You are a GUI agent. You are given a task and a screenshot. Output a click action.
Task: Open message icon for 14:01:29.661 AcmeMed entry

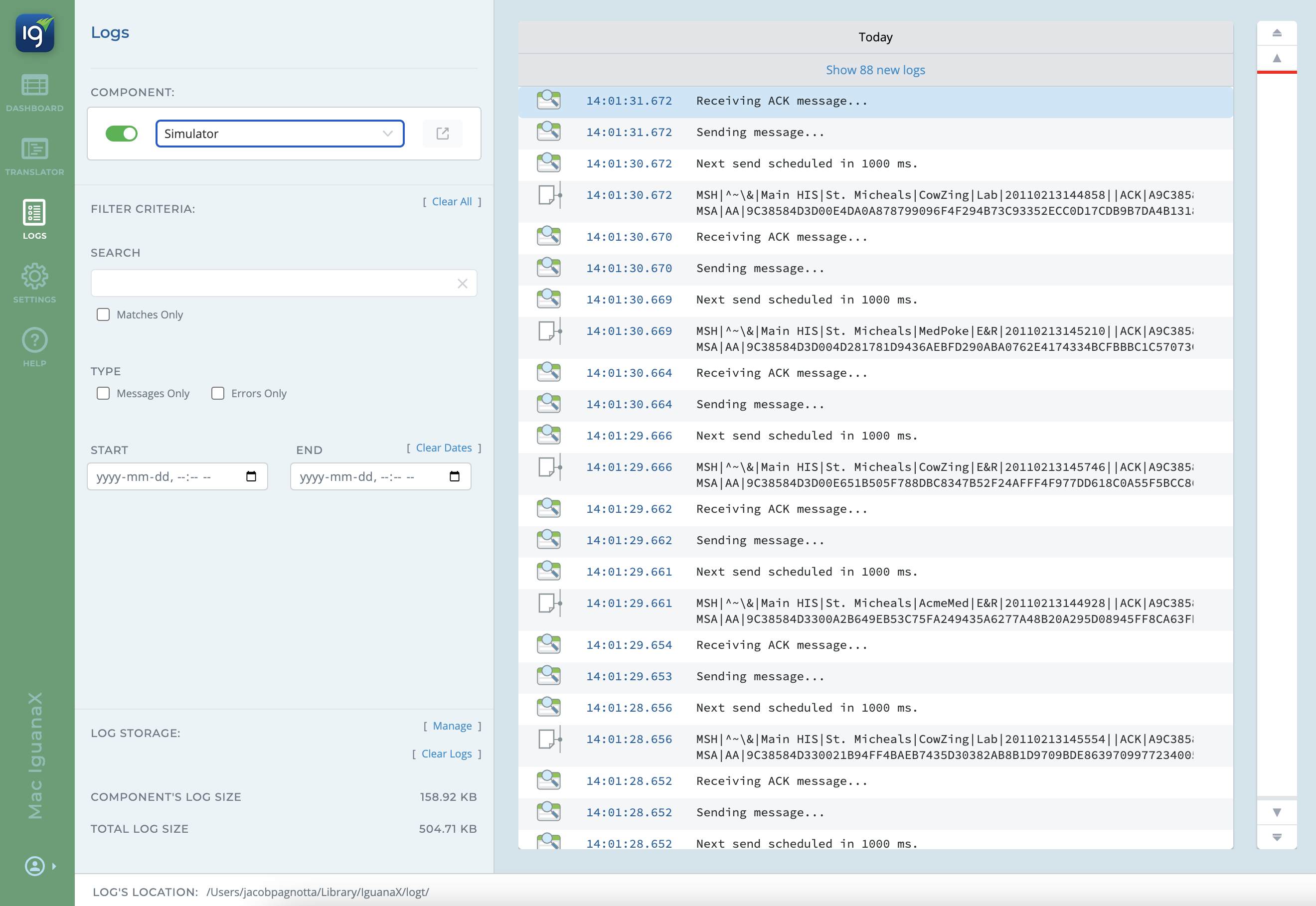click(x=549, y=603)
